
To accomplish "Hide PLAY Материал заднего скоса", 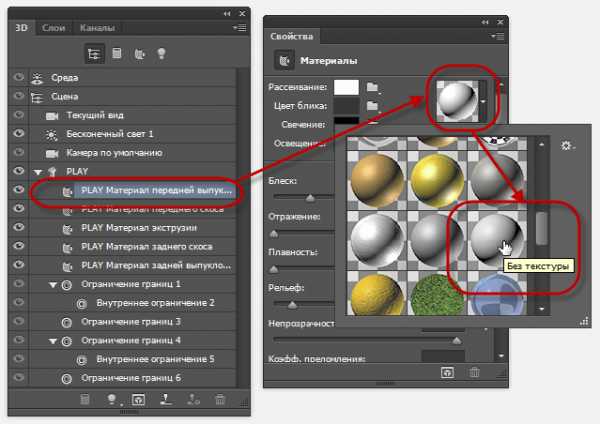I will [x=18, y=246].
